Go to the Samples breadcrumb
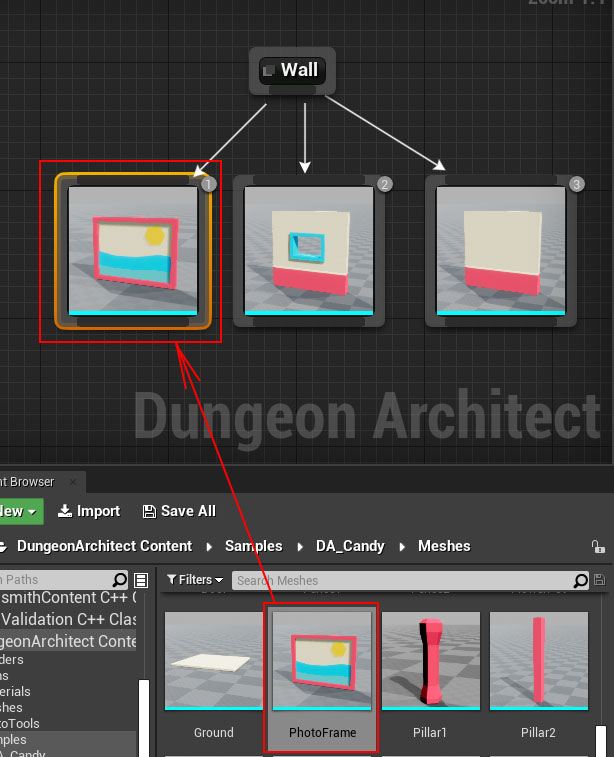Viewport: 614px width, 757px height. [253, 546]
